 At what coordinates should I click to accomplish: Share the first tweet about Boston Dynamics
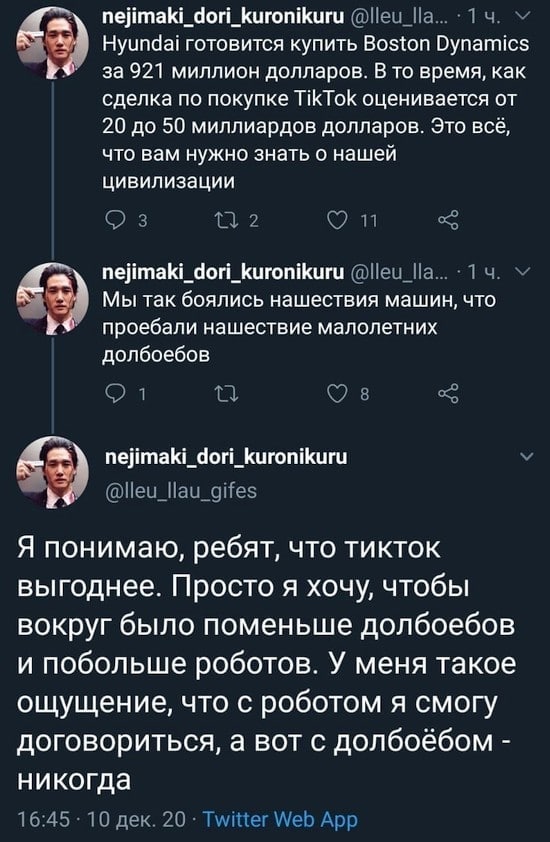(448, 220)
